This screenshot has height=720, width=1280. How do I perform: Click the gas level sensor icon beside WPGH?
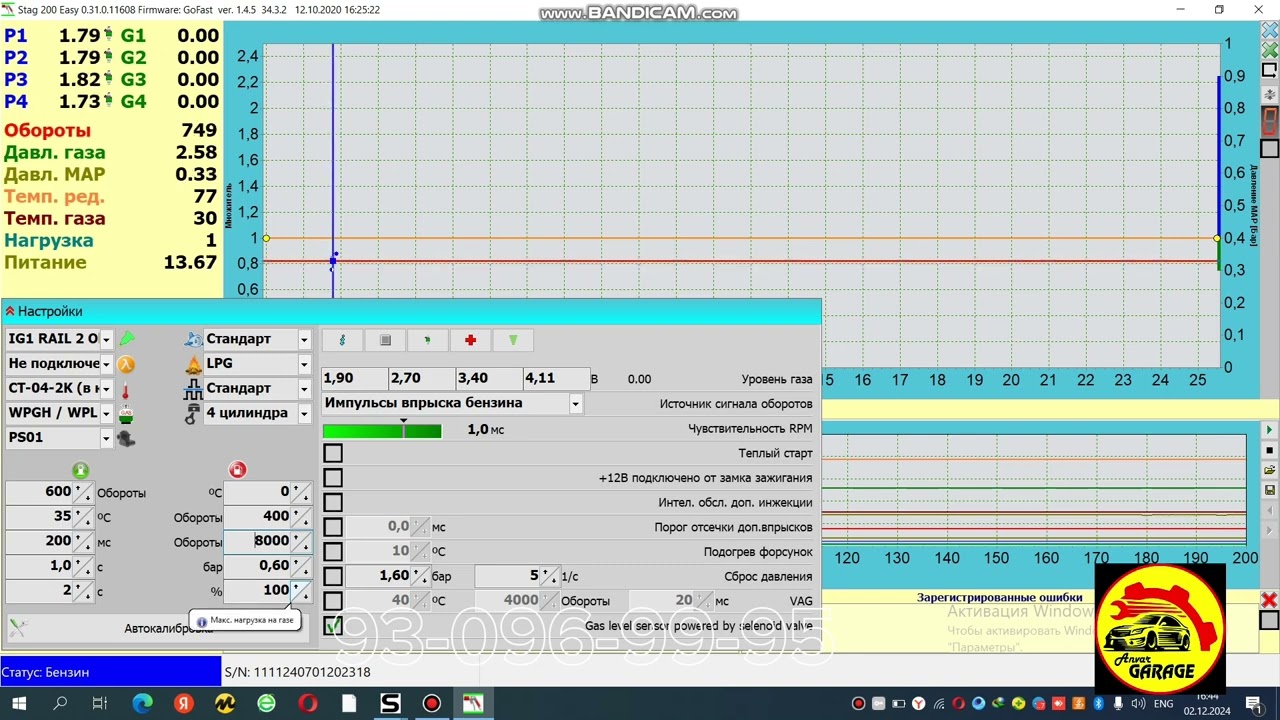click(126, 413)
